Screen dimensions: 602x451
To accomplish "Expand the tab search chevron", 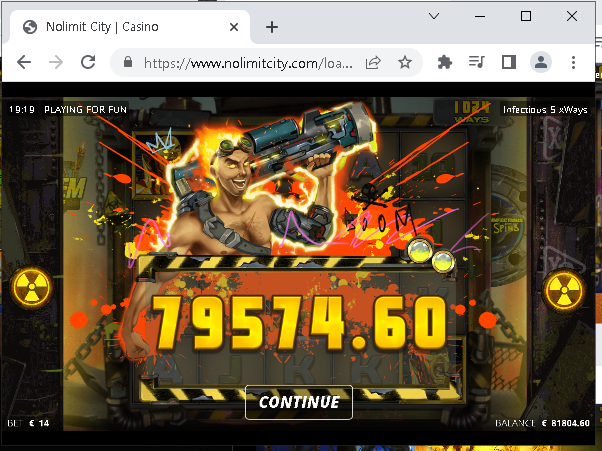I will coord(434,16).
